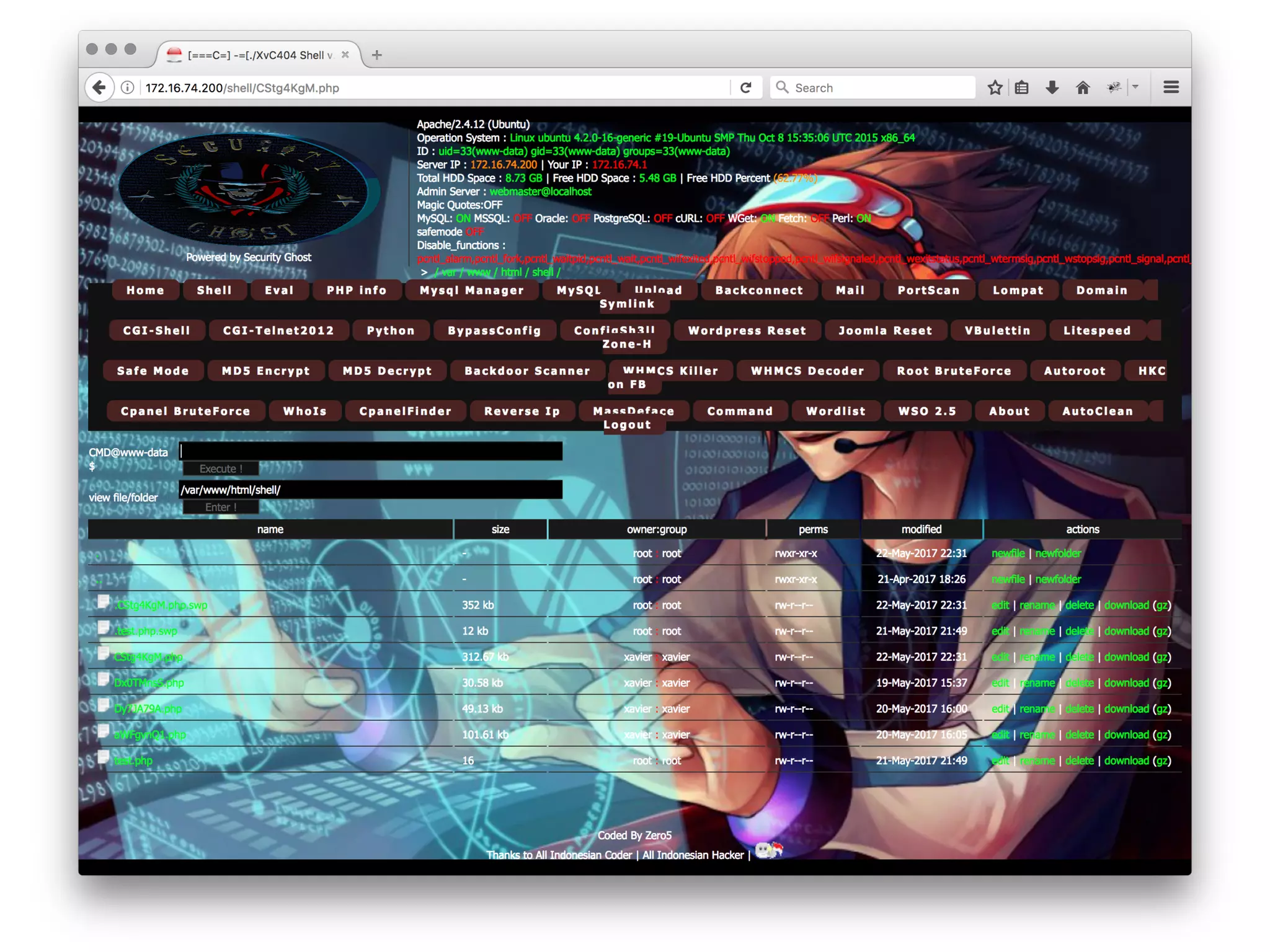Reload the page with refresh icon

click(x=746, y=87)
